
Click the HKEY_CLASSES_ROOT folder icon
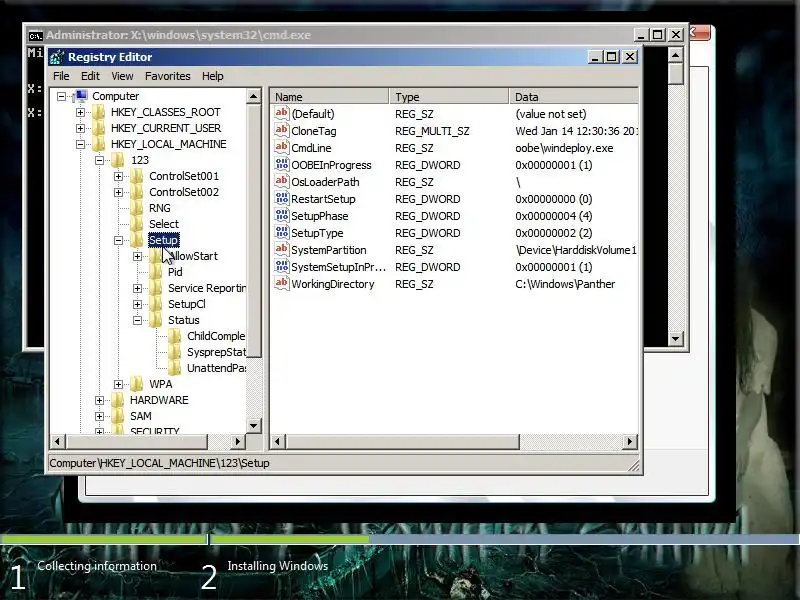coord(98,112)
